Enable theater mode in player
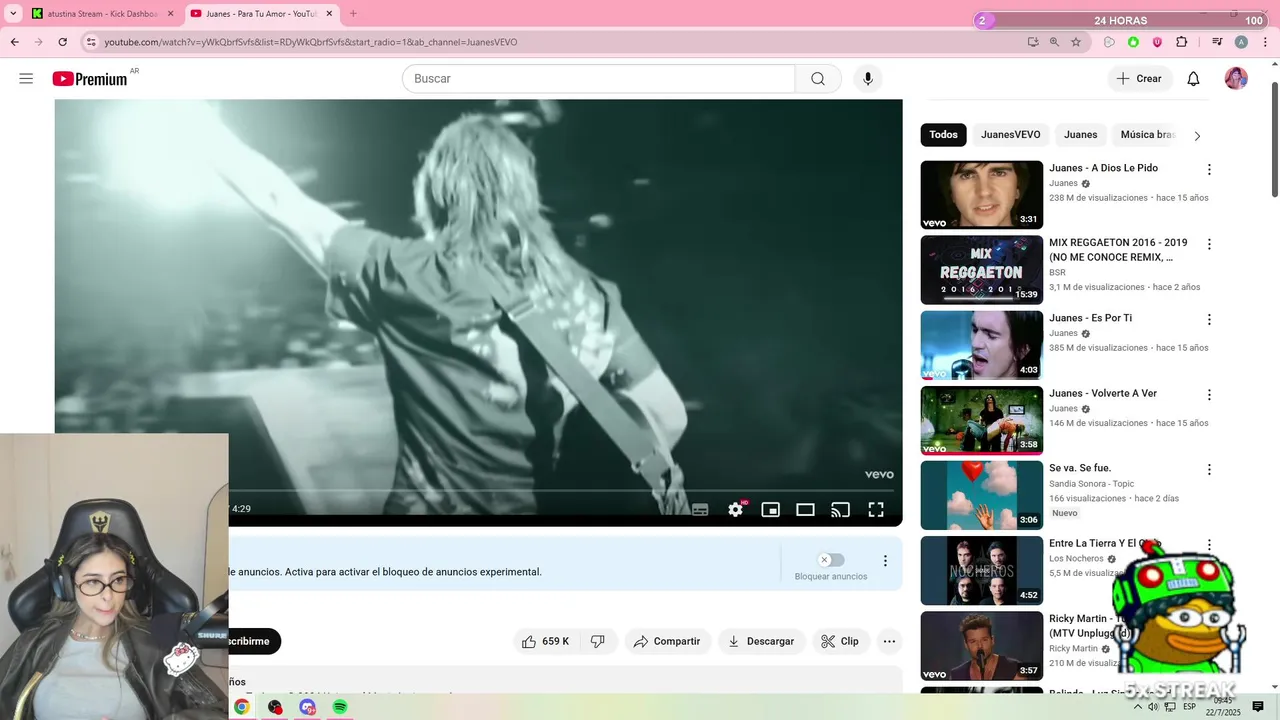Image resolution: width=1280 pixels, height=720 pixels. [805, 509]
